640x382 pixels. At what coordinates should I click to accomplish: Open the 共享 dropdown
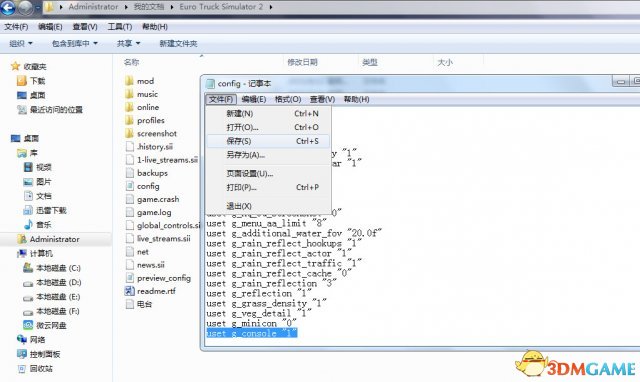click(x=128, y=43)
